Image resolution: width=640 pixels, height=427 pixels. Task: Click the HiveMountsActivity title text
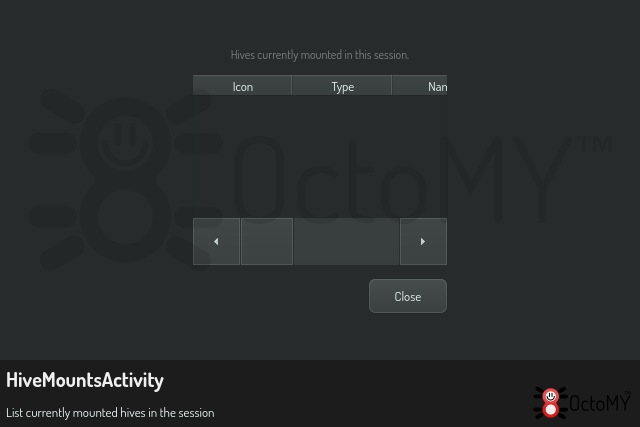tap(85, 380)
